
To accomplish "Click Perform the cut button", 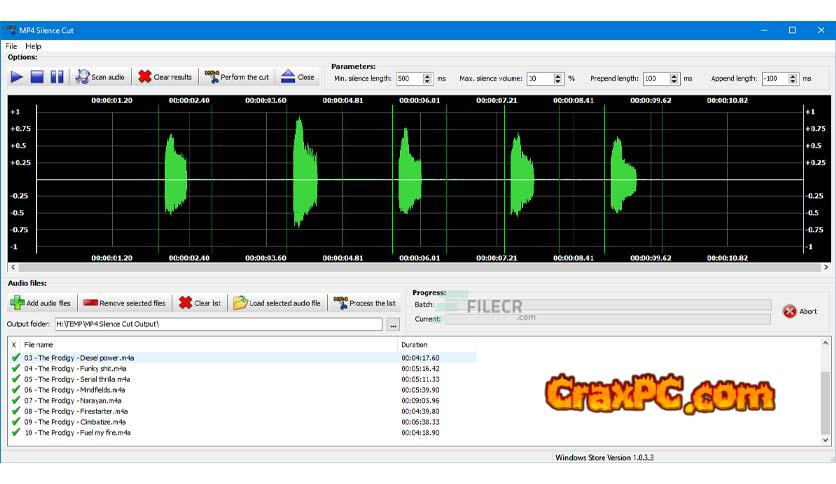I will click(x=237, y=77).
